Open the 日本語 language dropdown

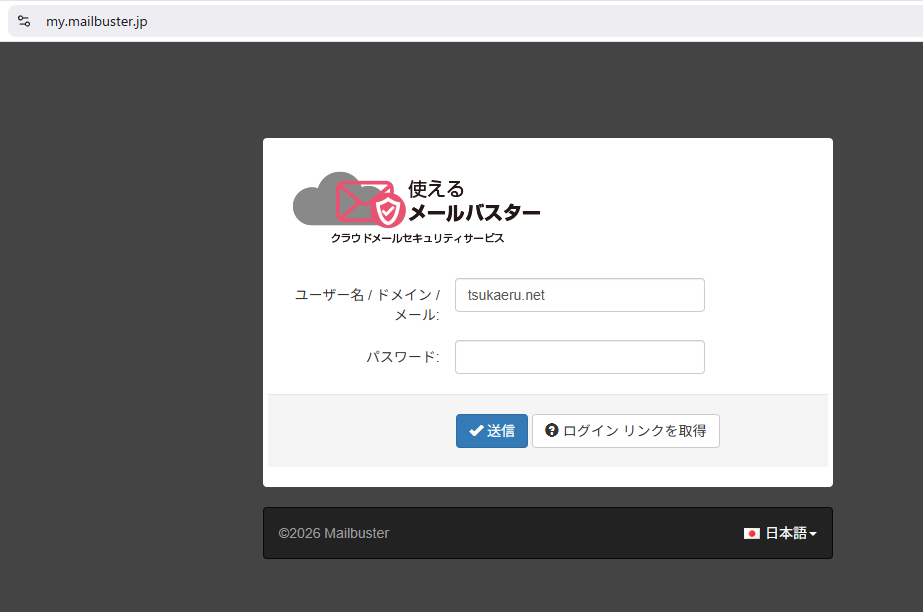click(x=781, y=533)
